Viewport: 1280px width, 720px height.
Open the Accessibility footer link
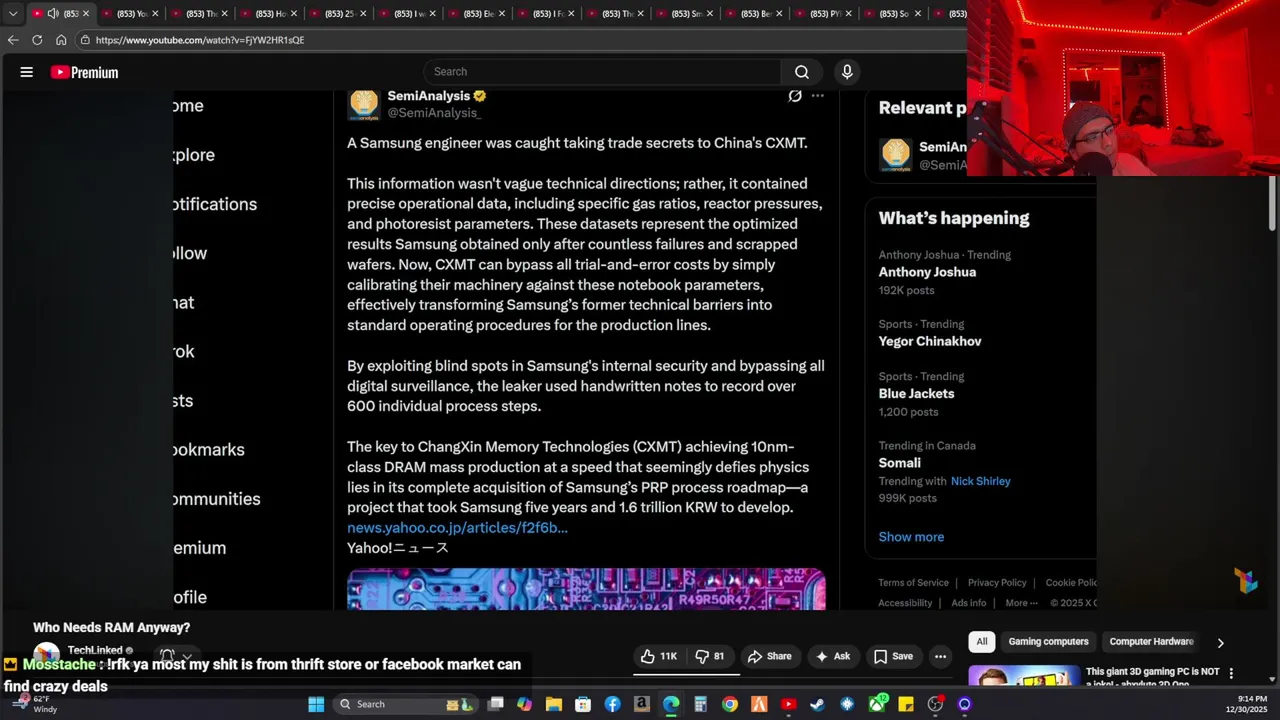pyautogui.click(x=905, y=603)
